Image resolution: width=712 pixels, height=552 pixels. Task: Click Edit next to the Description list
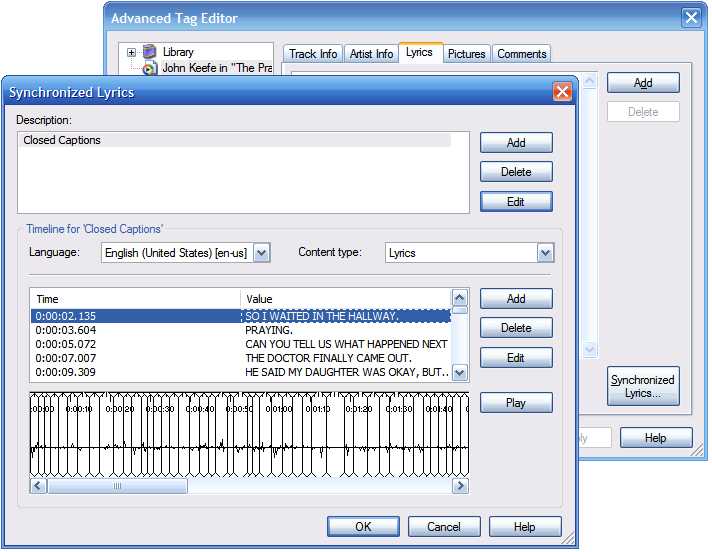516,201
